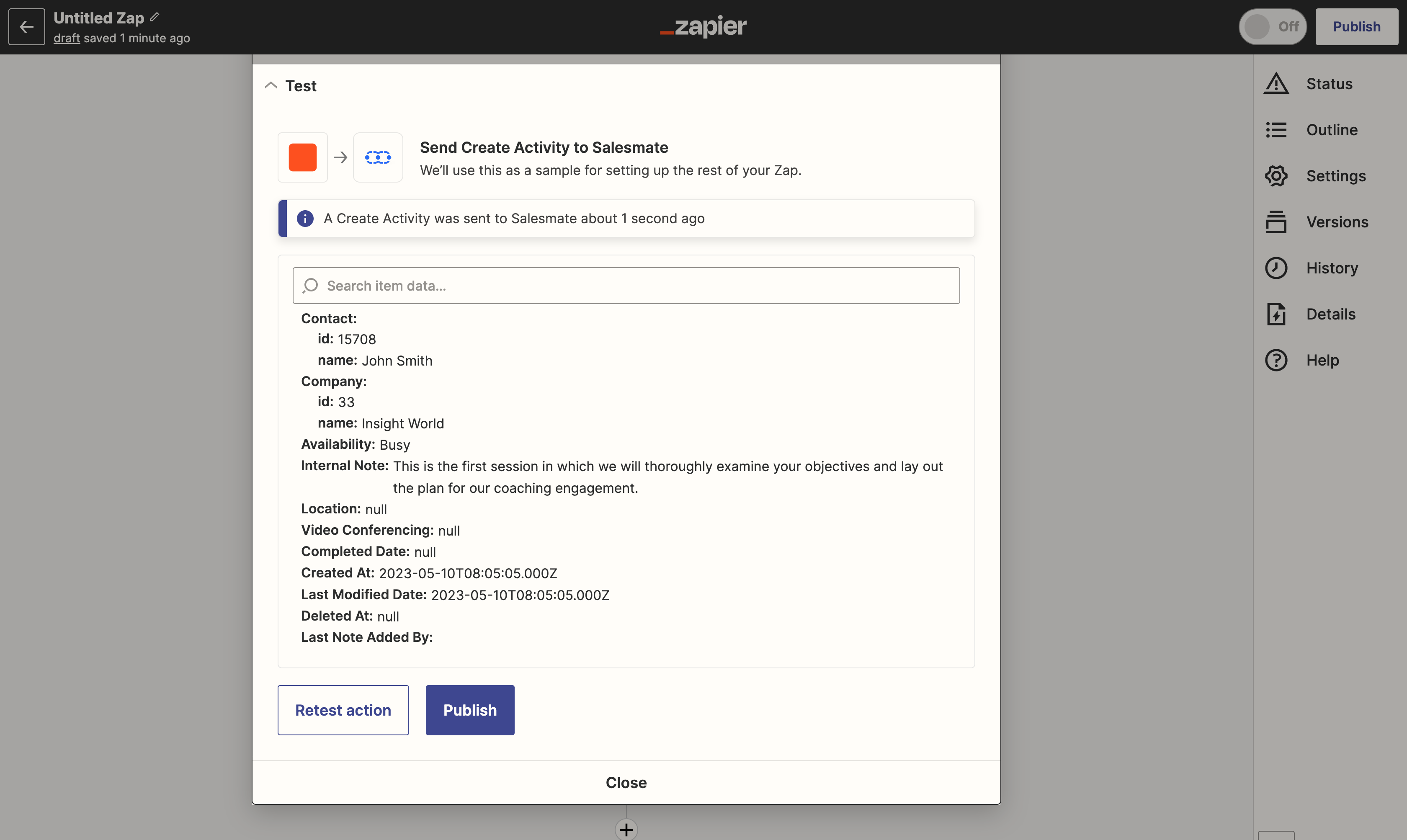Screen dimensions: 1407x840
Task: Focus the Search item data field
Action: (x=626, y=285)
